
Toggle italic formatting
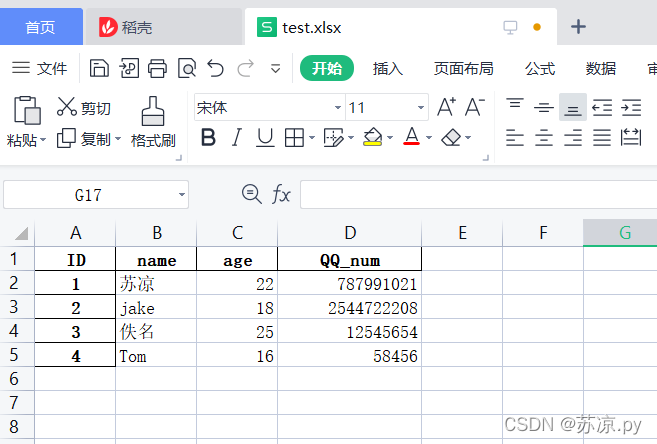237,137
